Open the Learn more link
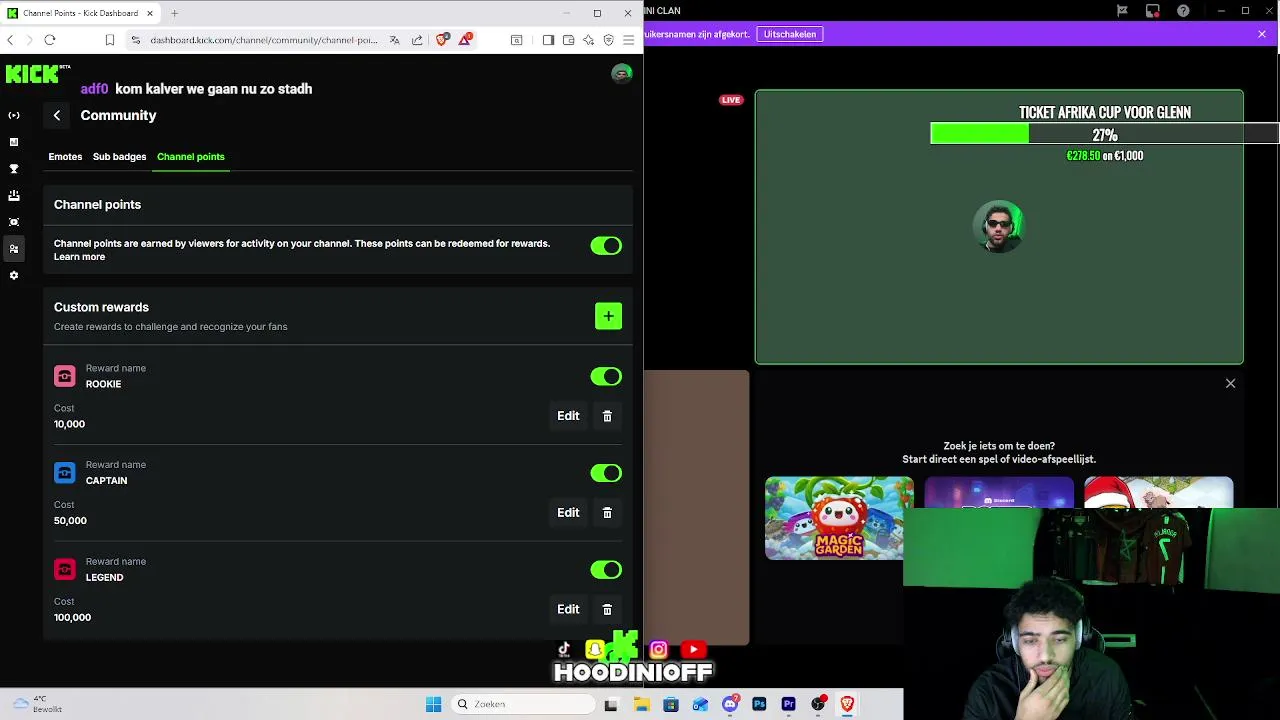 pos(79,257)
